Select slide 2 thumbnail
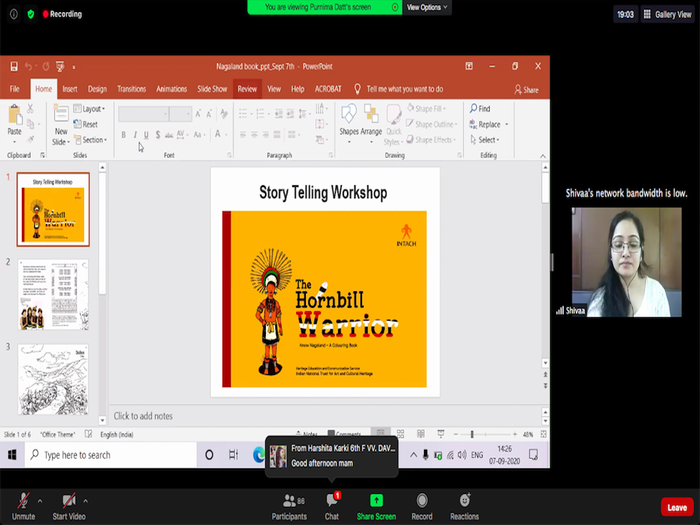Viewport: 700px width, 525px height. point(53,295)
